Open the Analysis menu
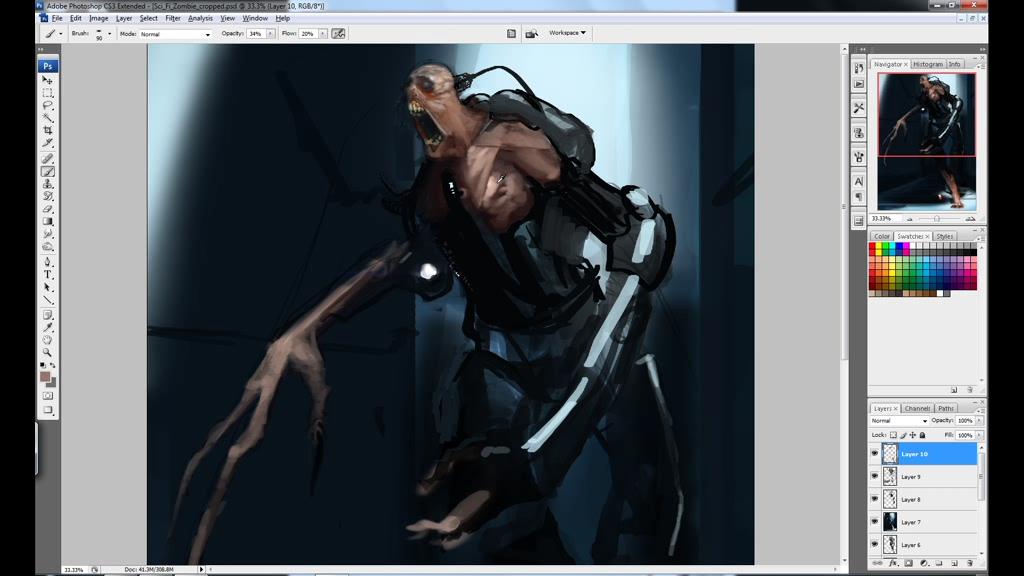The width and height of the screenshot is (1024, 576). [x=200, y=18]
